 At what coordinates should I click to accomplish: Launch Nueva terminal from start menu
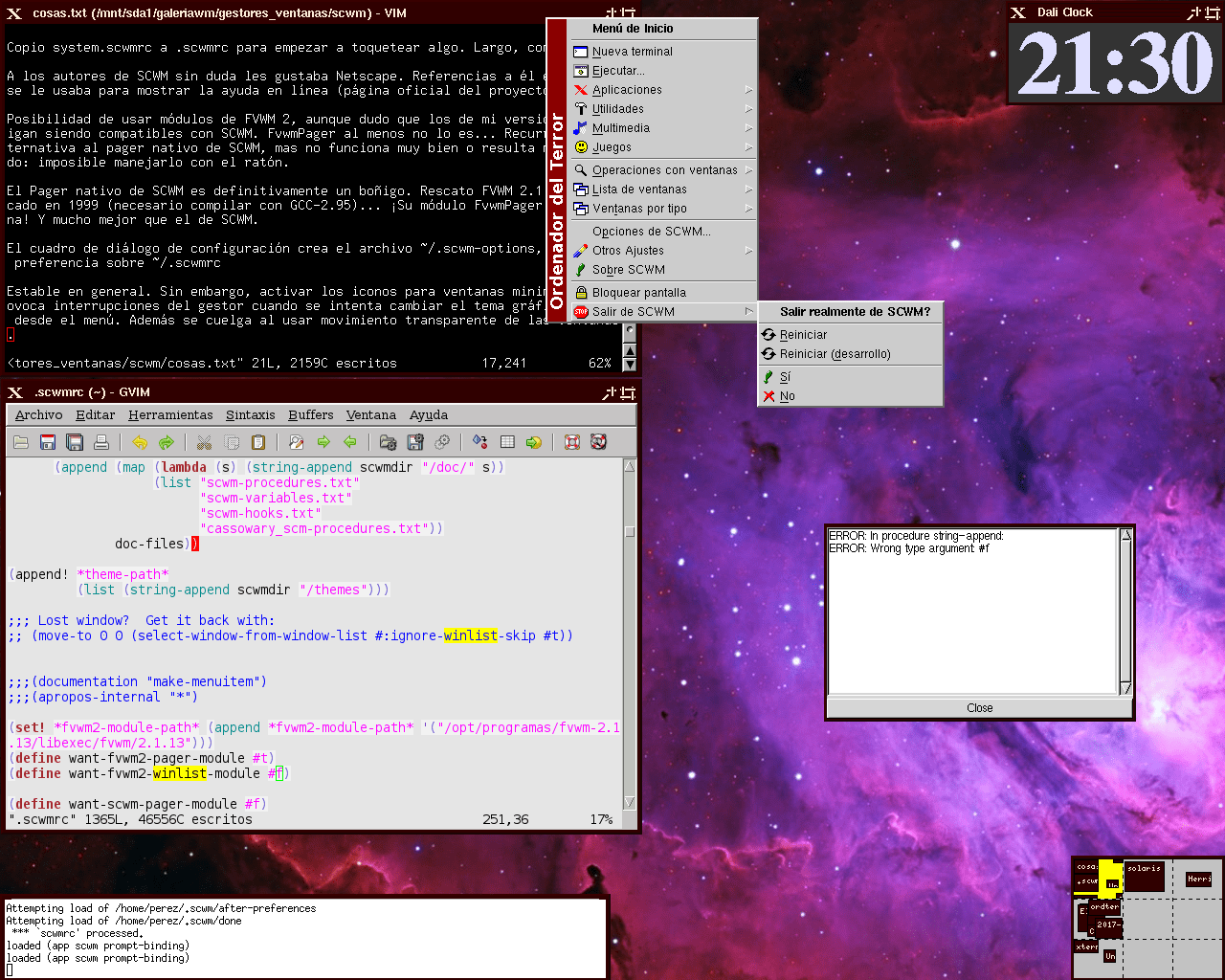point(663,52)
